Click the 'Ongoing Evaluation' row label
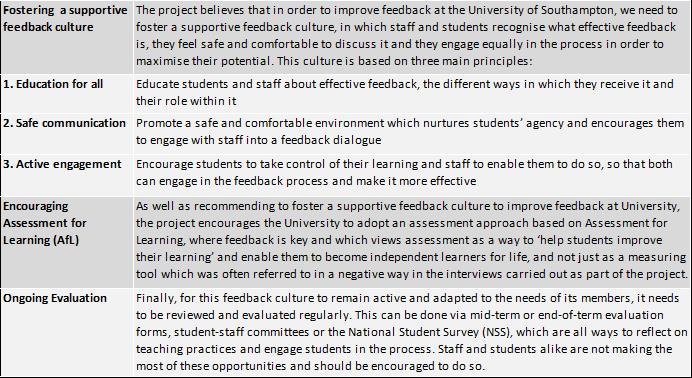Viewport: 692px width, 378px height. tap(55, 298)
